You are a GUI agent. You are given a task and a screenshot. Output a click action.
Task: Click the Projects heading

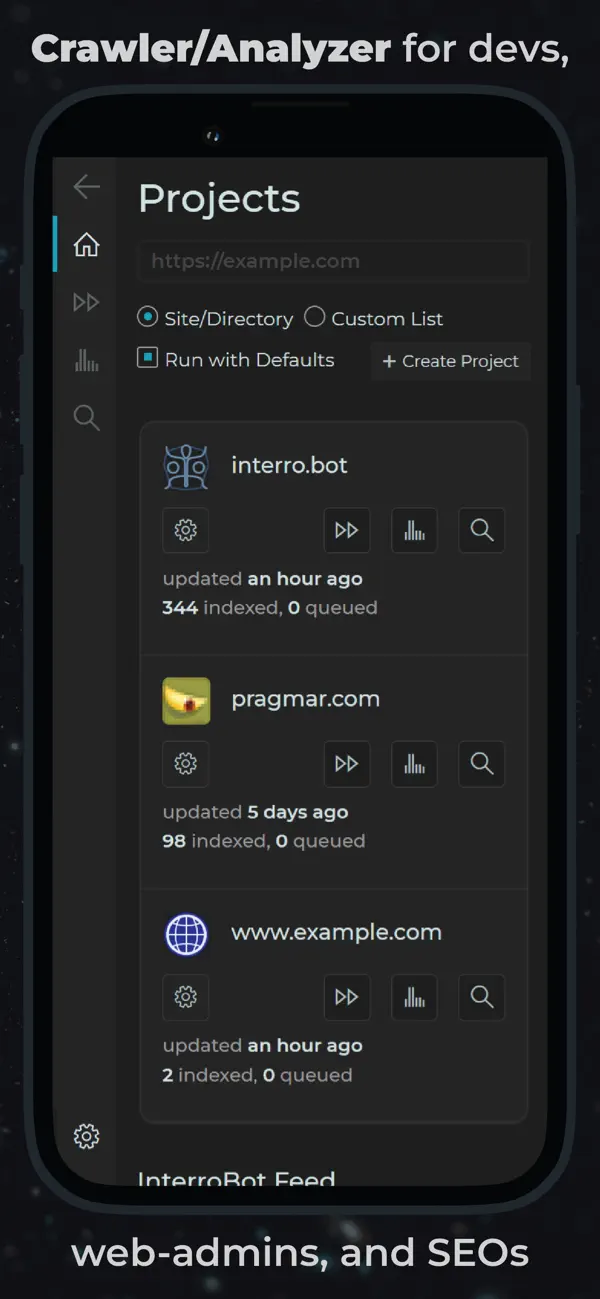(219, 198)
